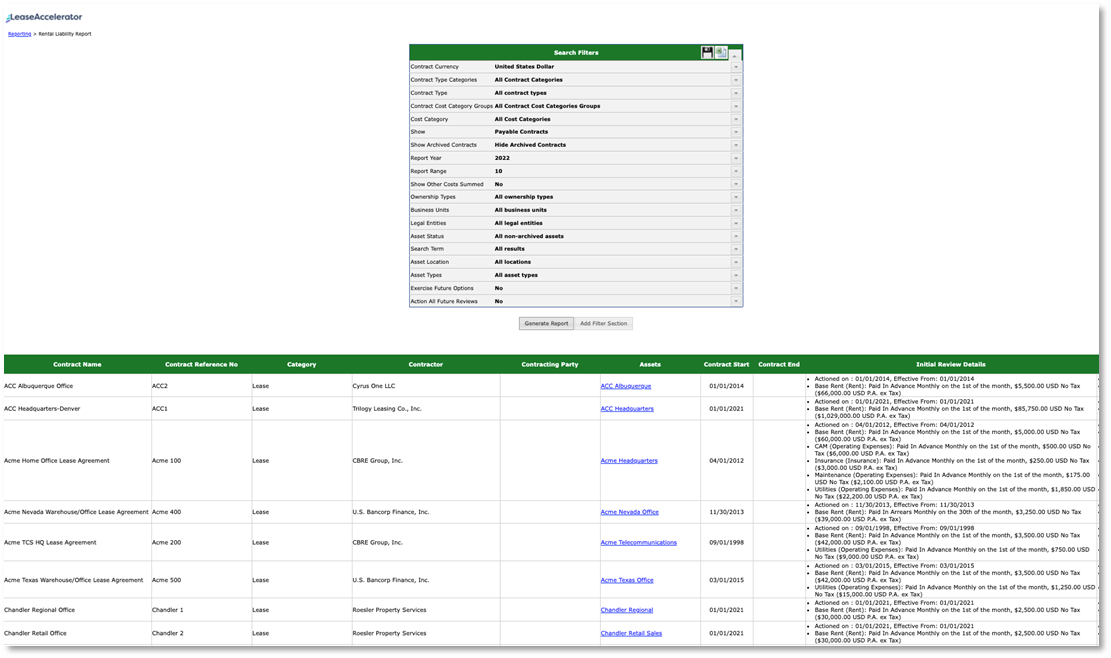
Task: Collapse the Search Filters panel arrow
Action: (x=735, y=54)
